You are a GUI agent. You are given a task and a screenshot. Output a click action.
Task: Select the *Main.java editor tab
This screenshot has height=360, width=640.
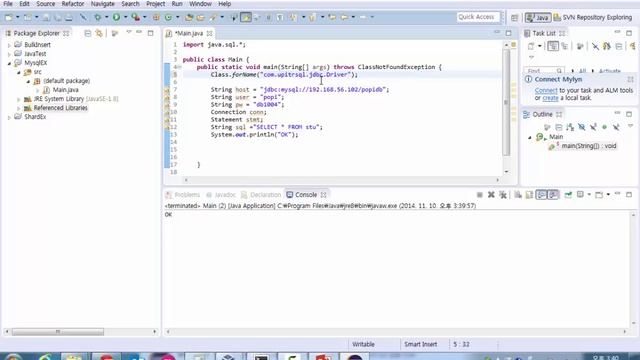pos(188,33)
